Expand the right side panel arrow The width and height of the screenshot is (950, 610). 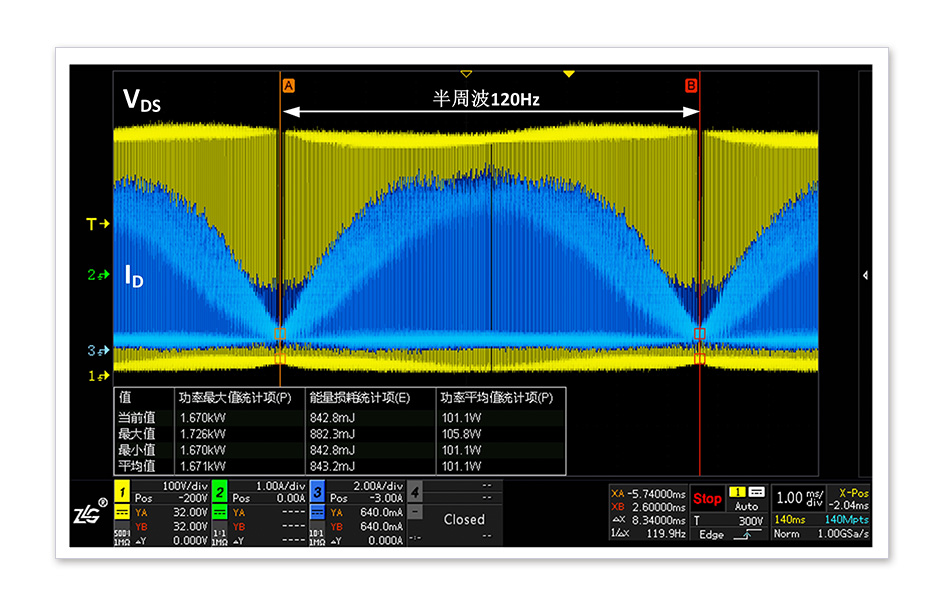(x=865, y=275)
